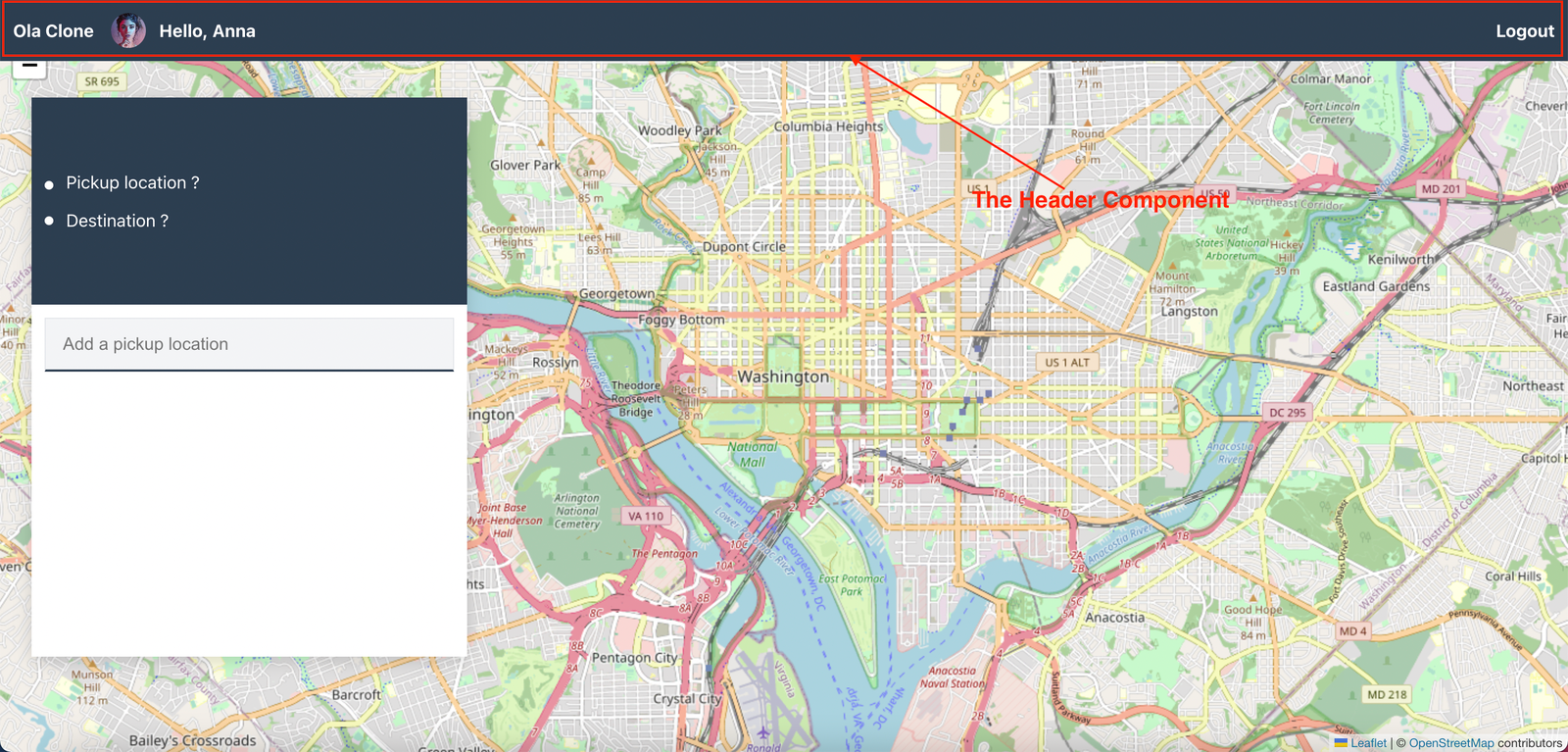Viewport: 1568px width, 752px height.
Task: Click the "Glover Park" map label
Action: [x=525, y=166]
